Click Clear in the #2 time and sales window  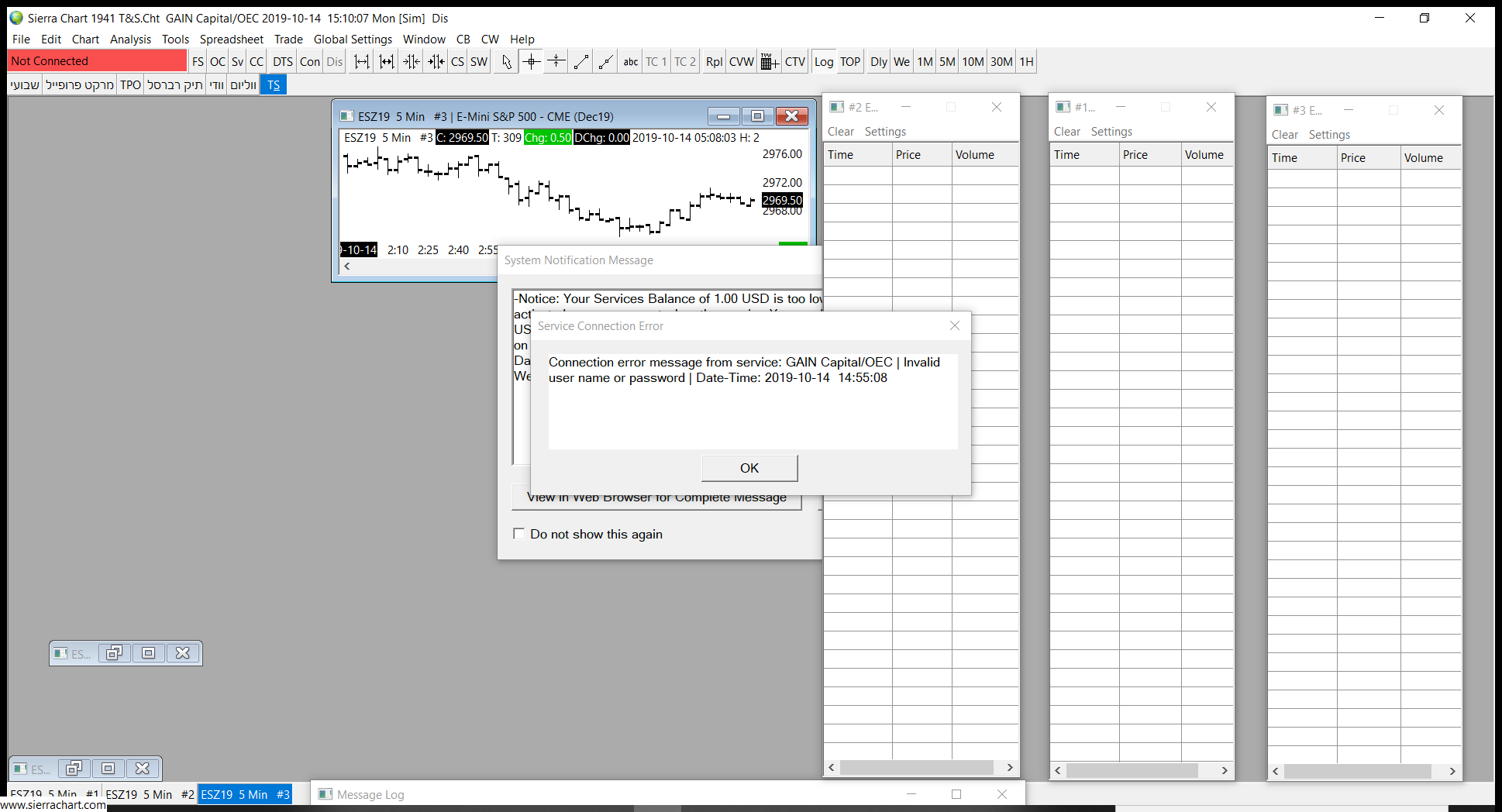pos(841,132)
